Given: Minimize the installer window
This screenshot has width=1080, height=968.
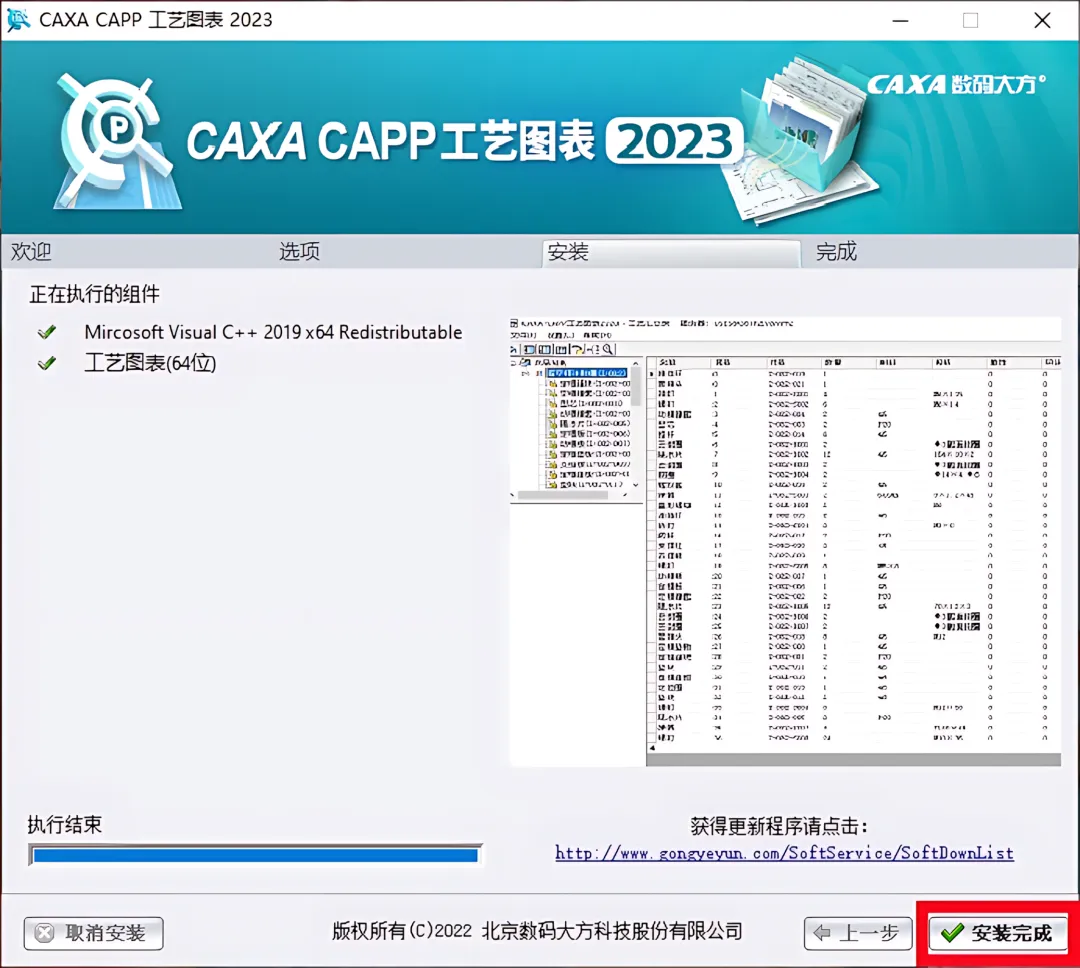Looking at the screenshot, I should click(900, 21).
